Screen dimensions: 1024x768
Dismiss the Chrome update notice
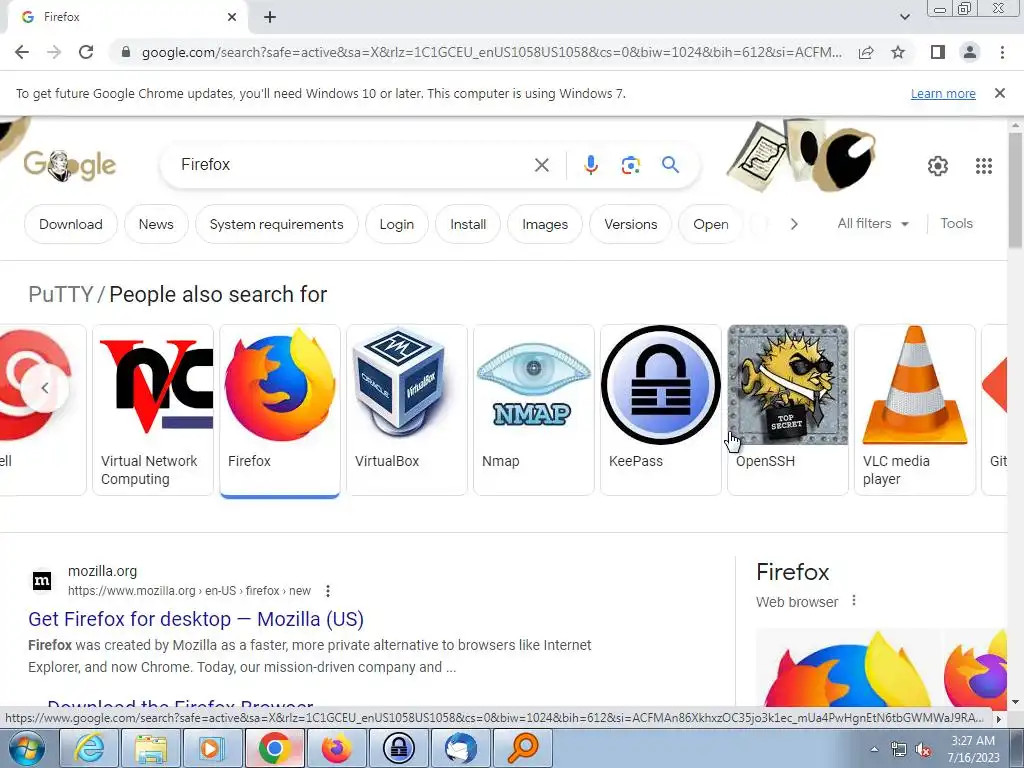coord(1000,93)
